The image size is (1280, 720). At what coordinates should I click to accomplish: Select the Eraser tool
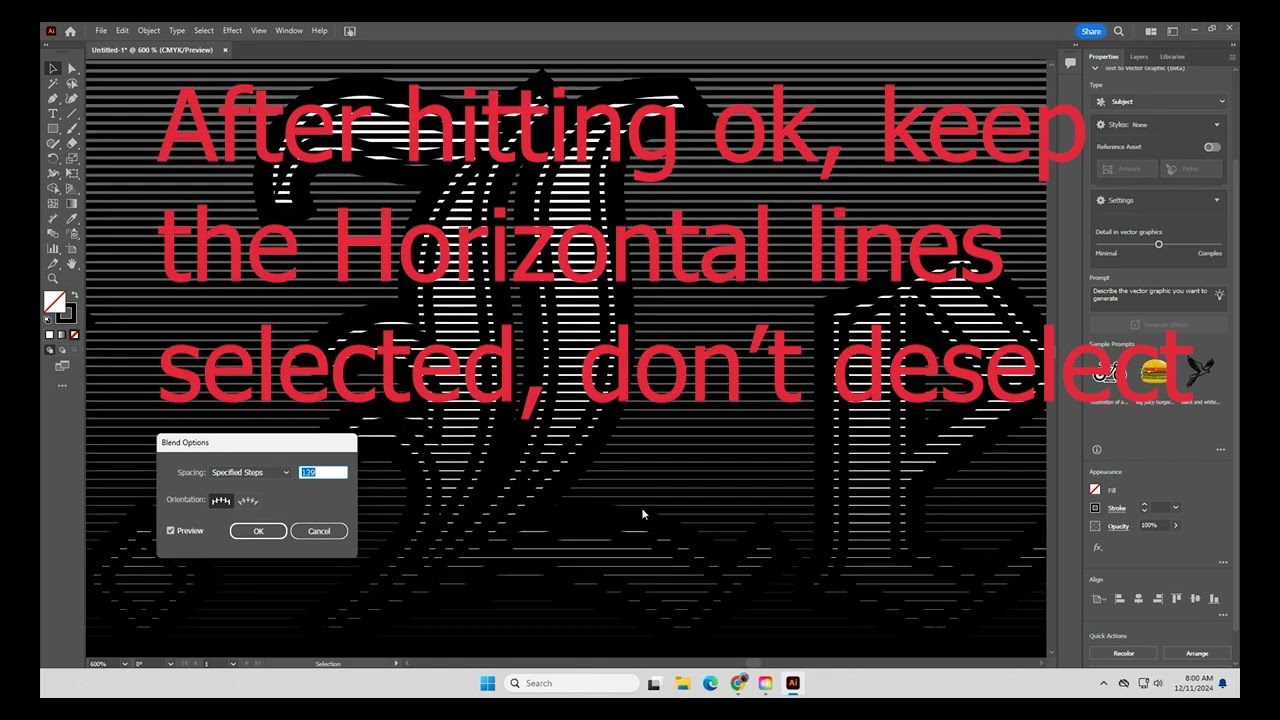tap(72, 144)
